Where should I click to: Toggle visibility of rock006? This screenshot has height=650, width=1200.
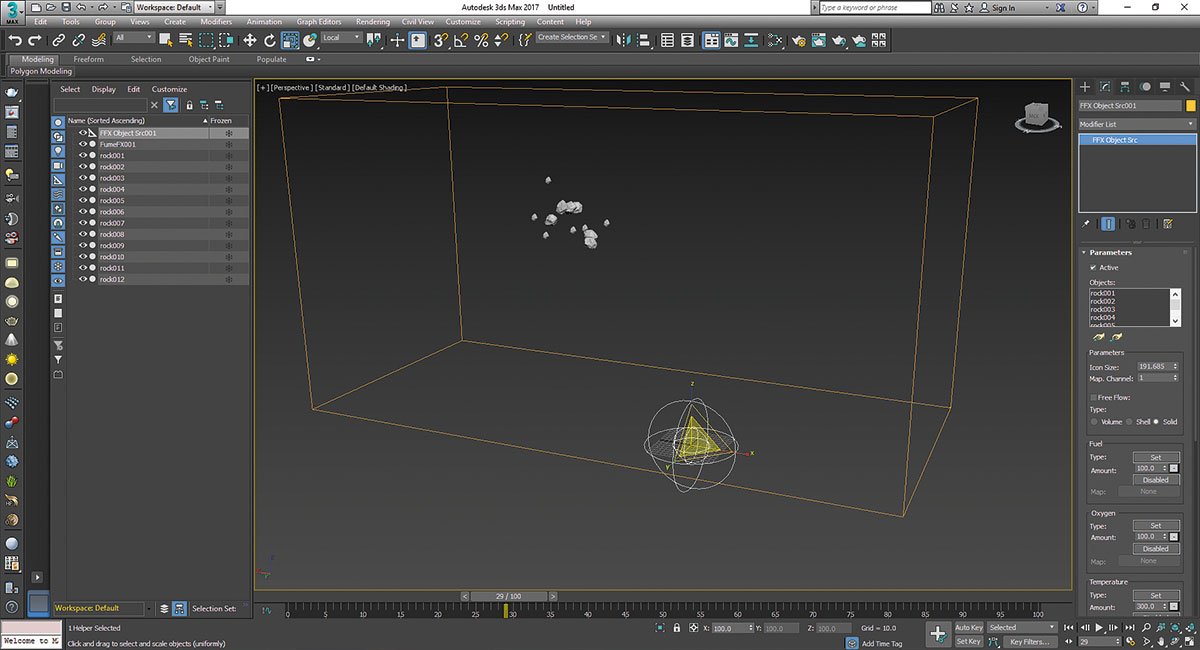pyautogui.click(x=83, y=211)
